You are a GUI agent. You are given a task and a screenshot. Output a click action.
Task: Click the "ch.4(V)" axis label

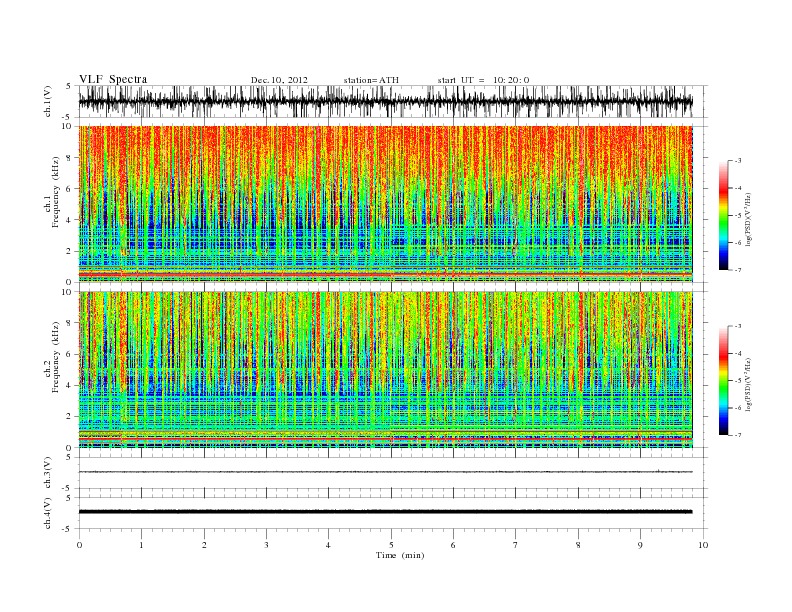[x=48, y=513]
